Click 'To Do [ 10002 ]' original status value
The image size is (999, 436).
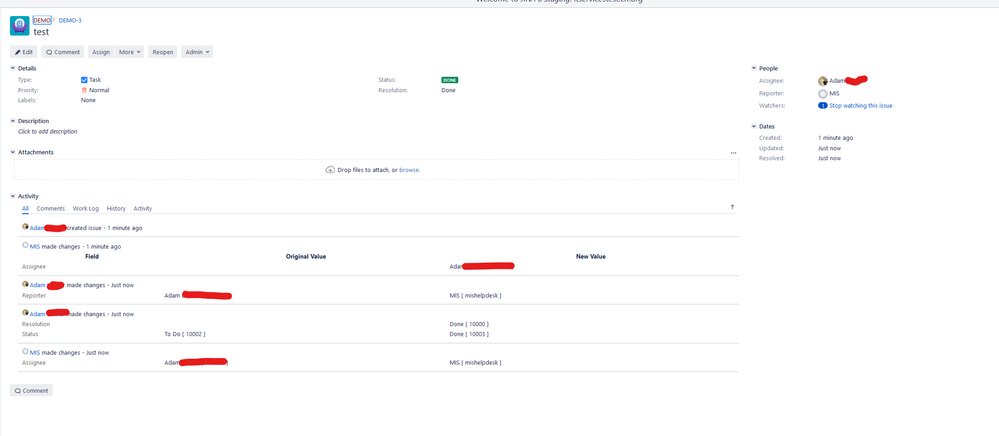185,334
